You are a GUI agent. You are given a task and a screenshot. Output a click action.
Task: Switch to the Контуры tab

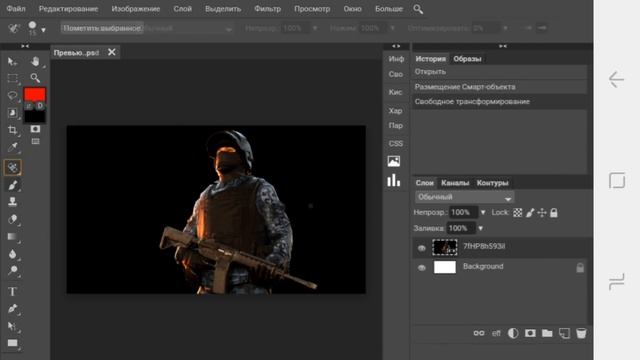coord(492,183)
